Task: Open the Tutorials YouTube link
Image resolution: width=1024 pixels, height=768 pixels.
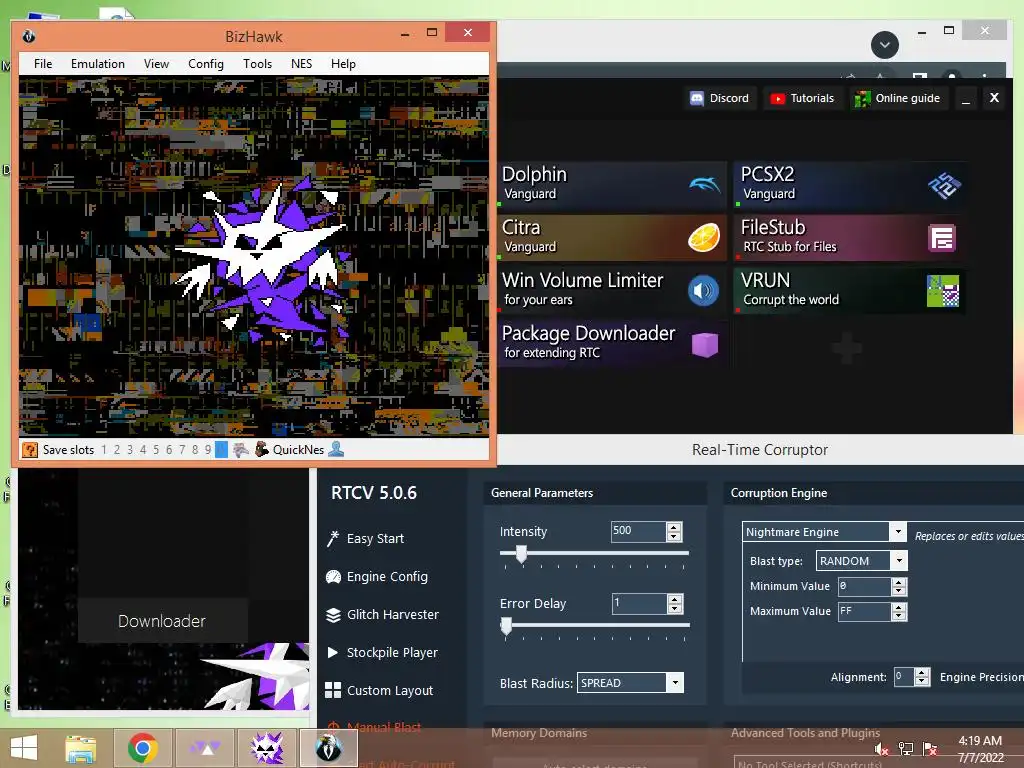Action: coord(803,98)
